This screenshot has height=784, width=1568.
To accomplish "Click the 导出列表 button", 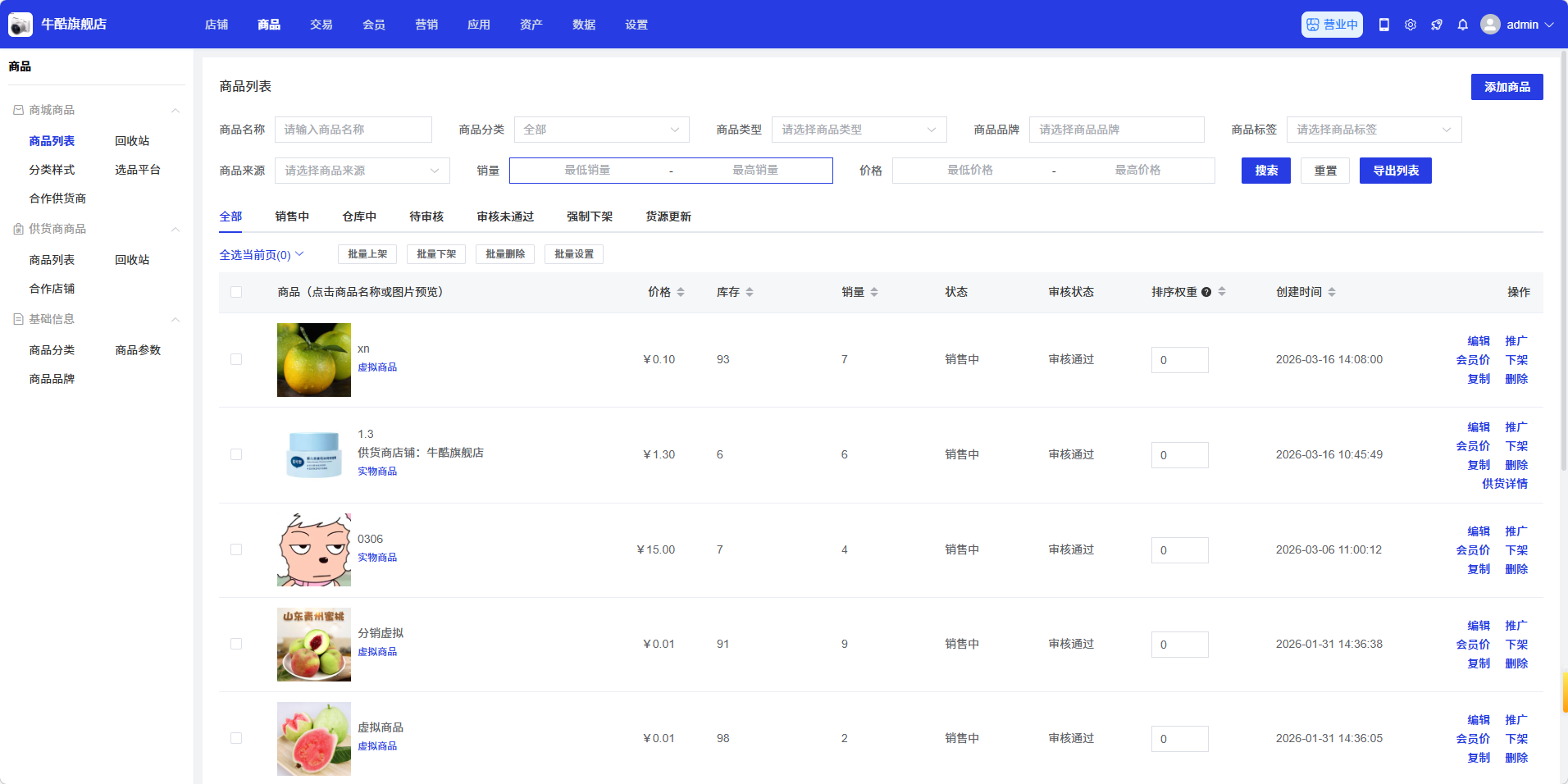I will tap(1395, 171).
